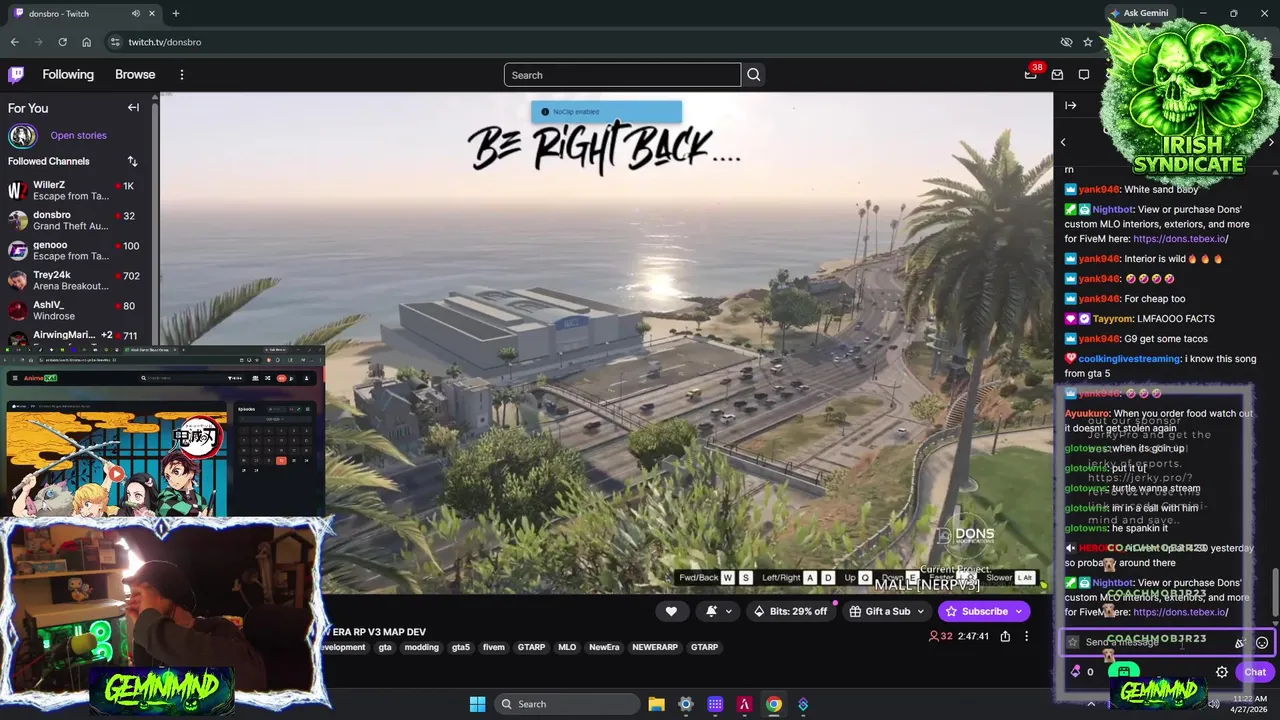Click the chat panel scrollbar

(x=1274, y=593)
